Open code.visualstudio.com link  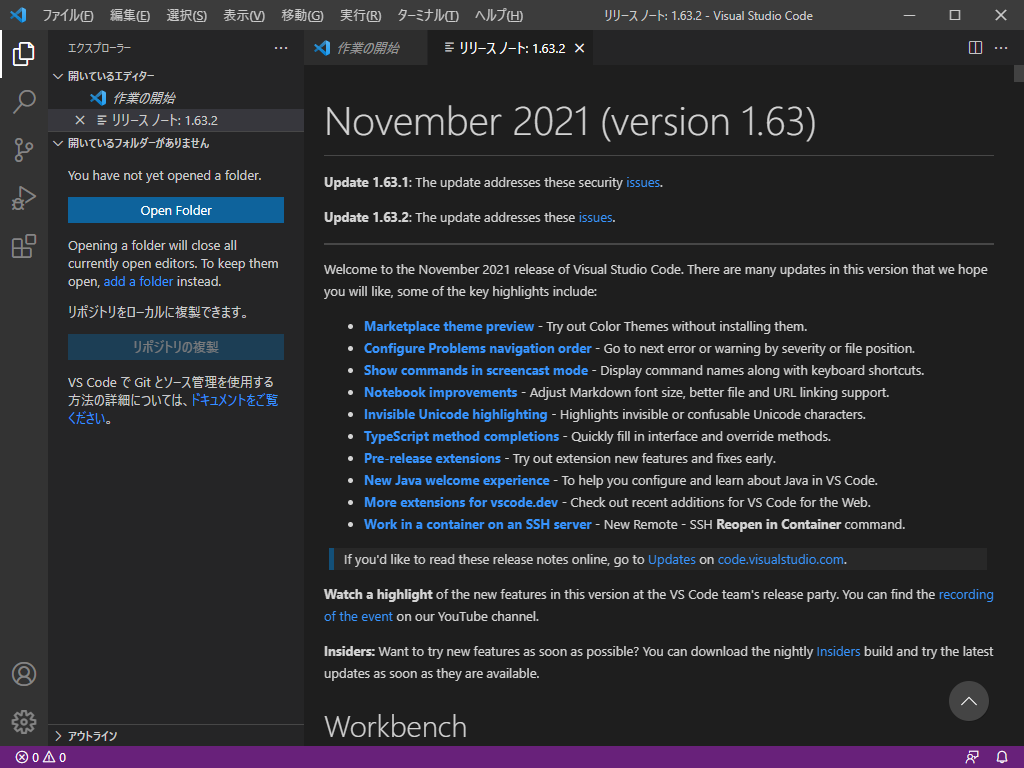780,560
